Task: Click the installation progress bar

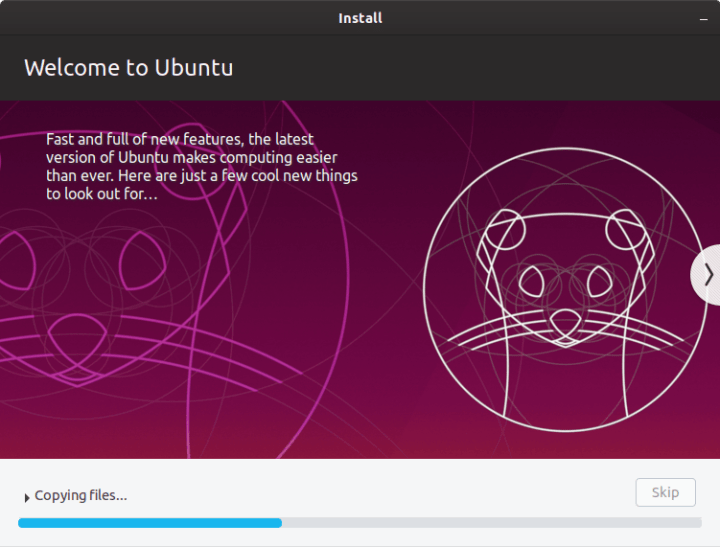Action: (360, 523)
